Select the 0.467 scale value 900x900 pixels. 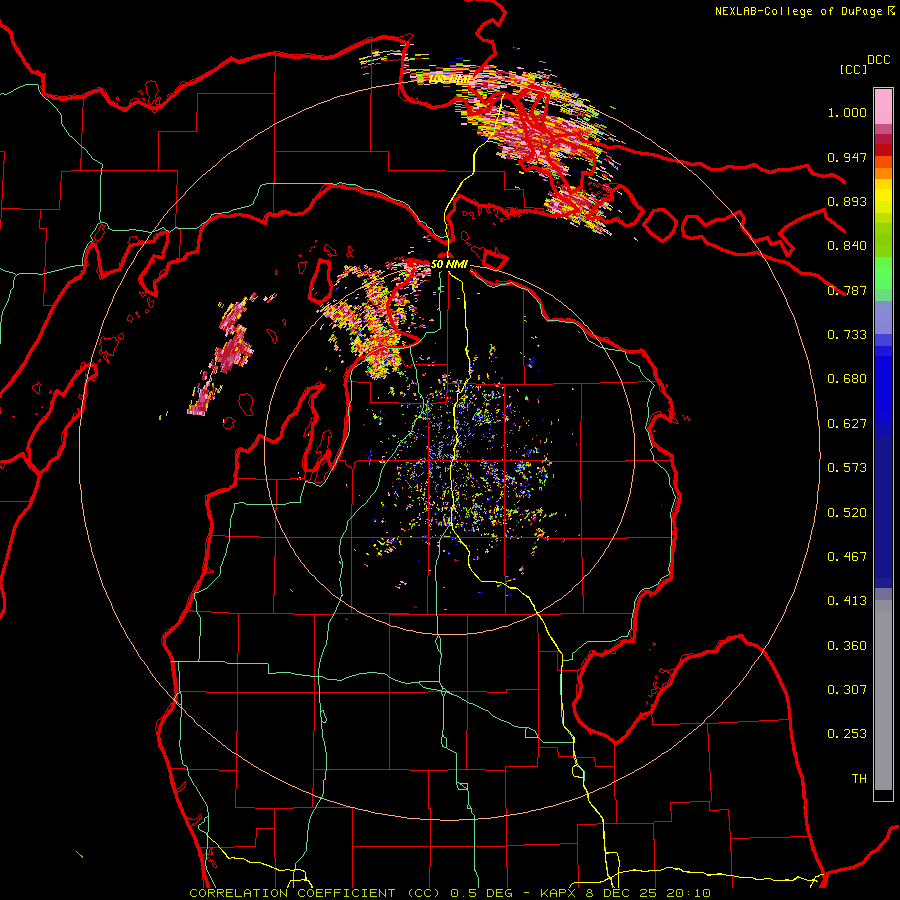[x=847, y=557]
